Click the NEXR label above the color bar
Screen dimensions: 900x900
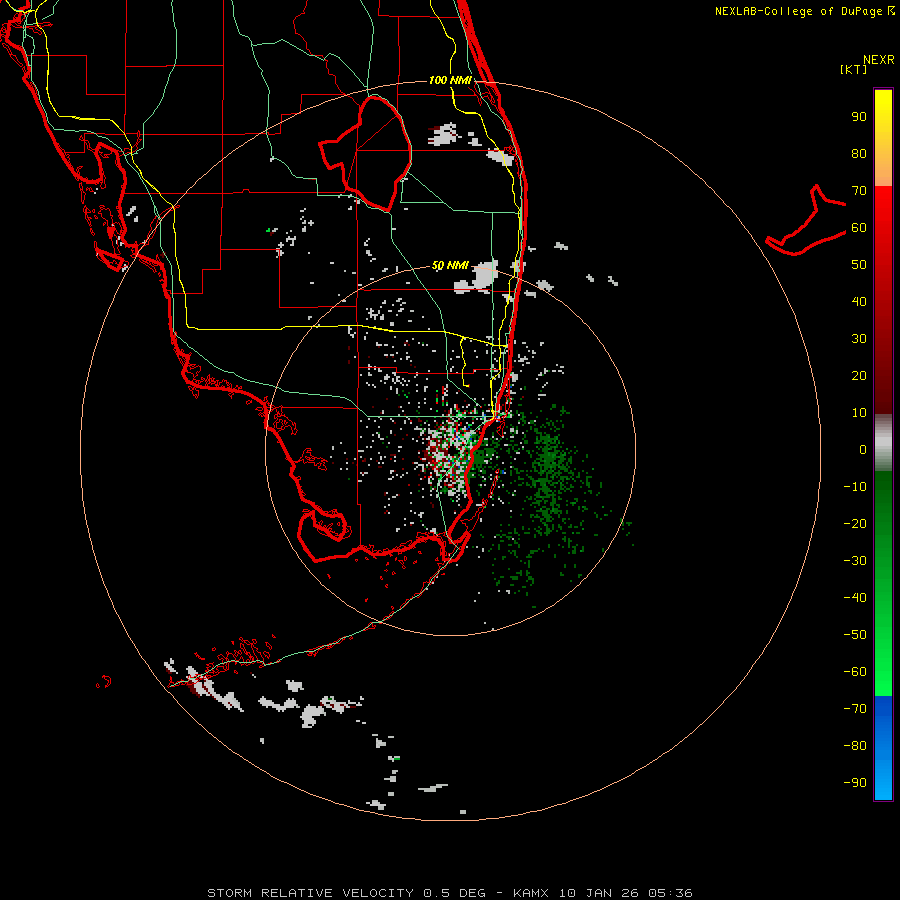(x=879, y=60)
